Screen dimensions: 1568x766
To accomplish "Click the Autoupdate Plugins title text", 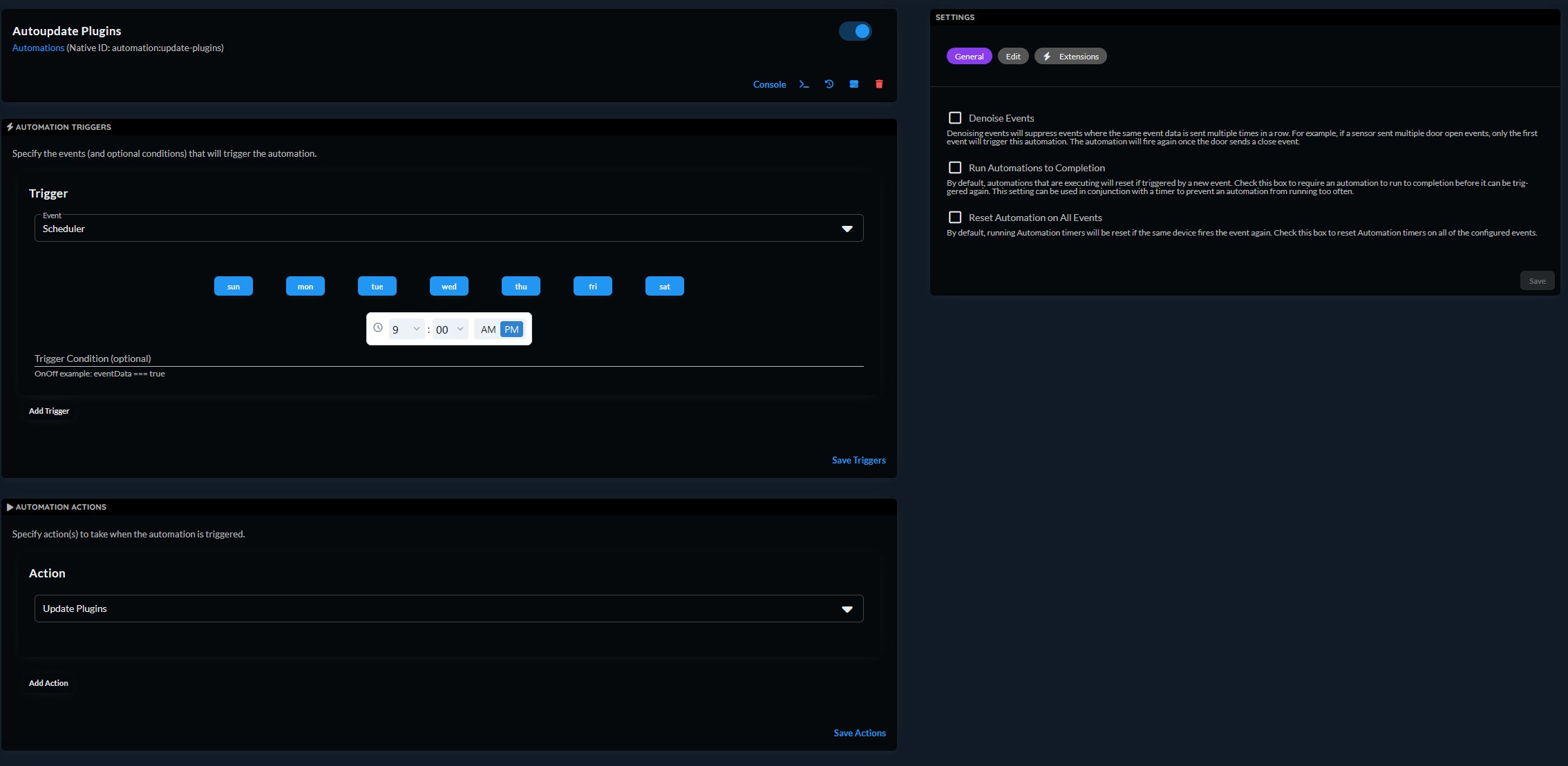I will pos(67,31).
